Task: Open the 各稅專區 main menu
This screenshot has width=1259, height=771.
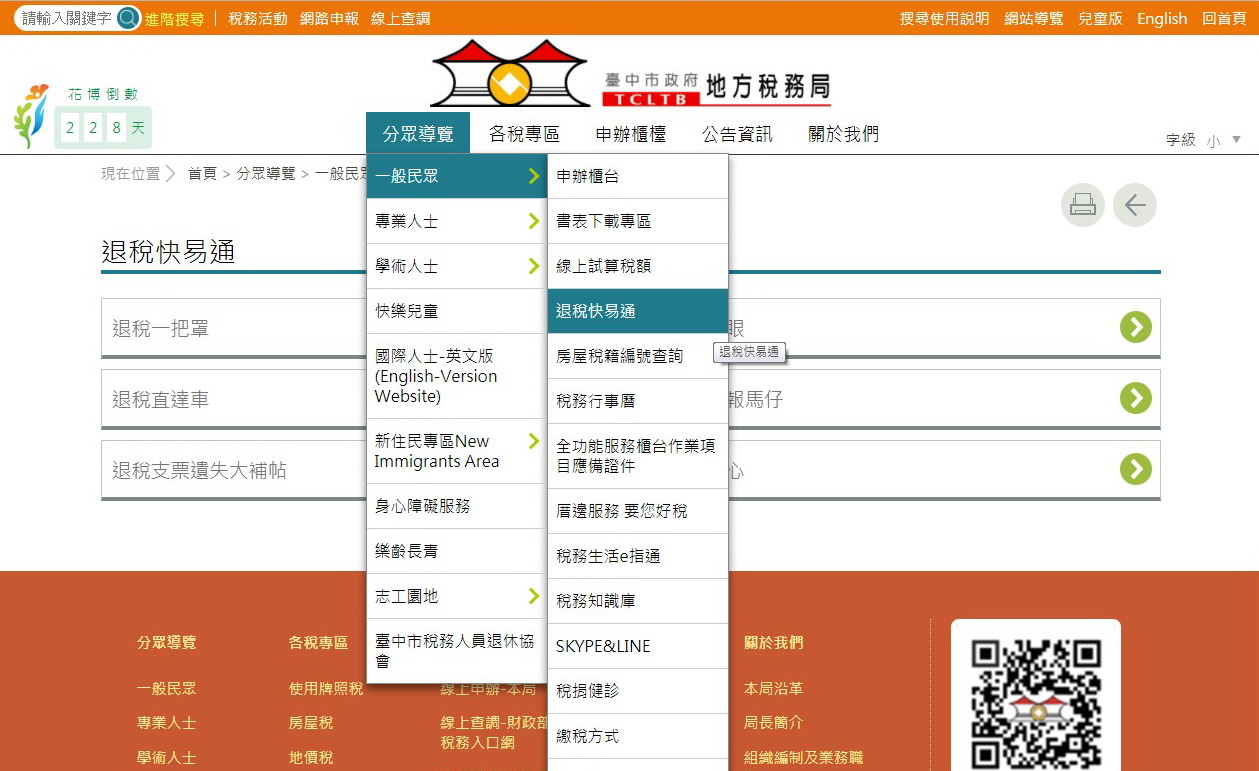Action: tap(524, 134)
